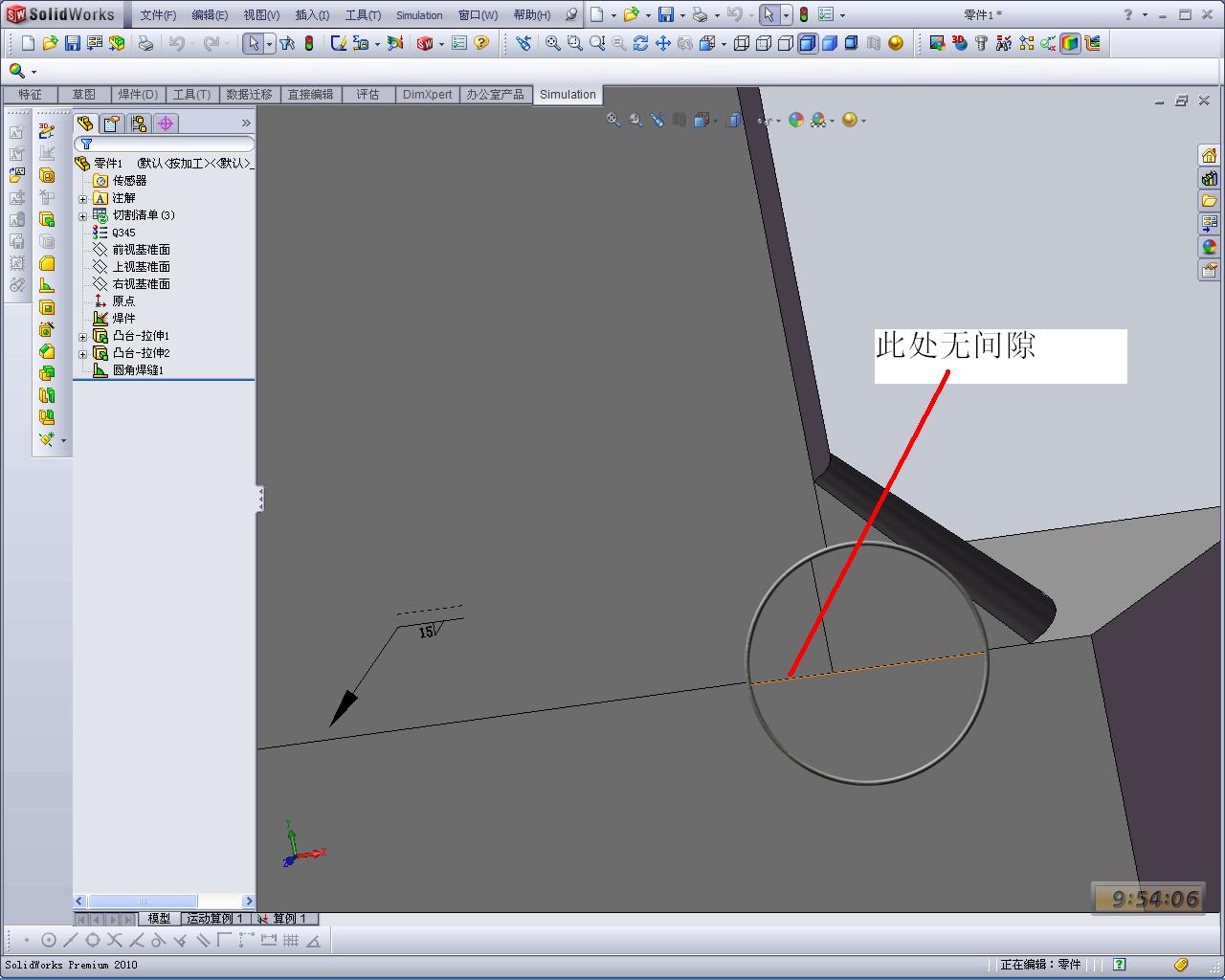The height and width of the screenshot is (980, 1225).
Task: Click the Simulation plot rainbow cube icon
Action: click(x=1070, y=43)
